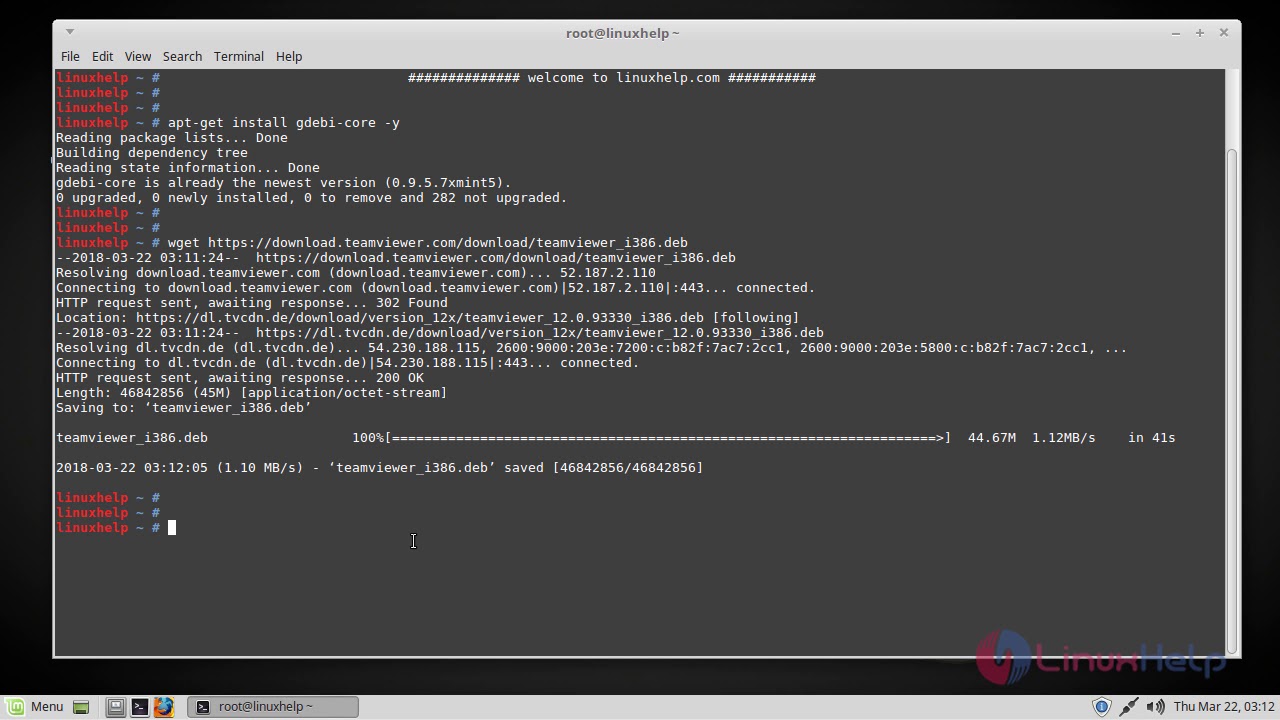Launch Firefox from the panel
Screen dimensions: 1280x720
coord(163,707)
